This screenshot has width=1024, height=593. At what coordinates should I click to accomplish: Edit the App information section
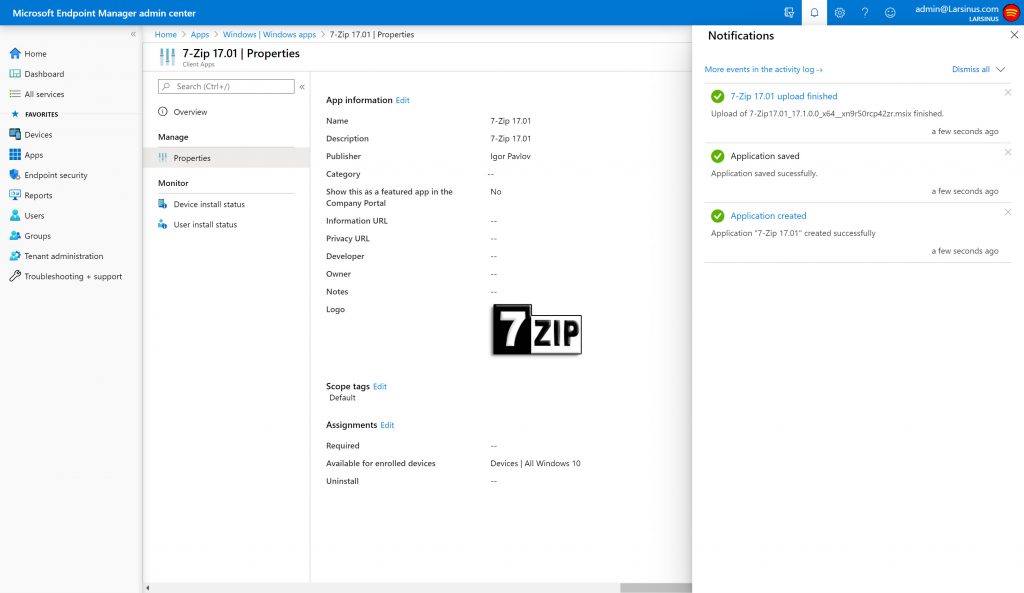[402, 100]
